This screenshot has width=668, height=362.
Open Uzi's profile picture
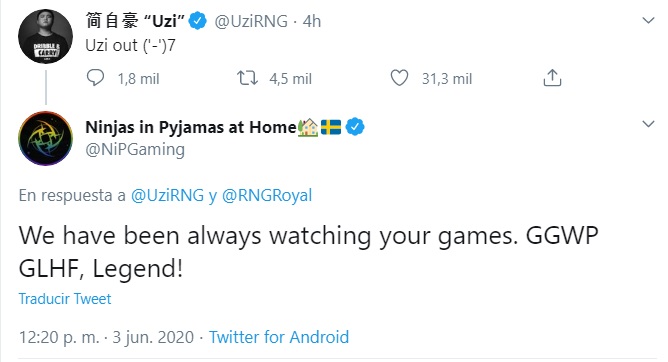tap(46, 37)
